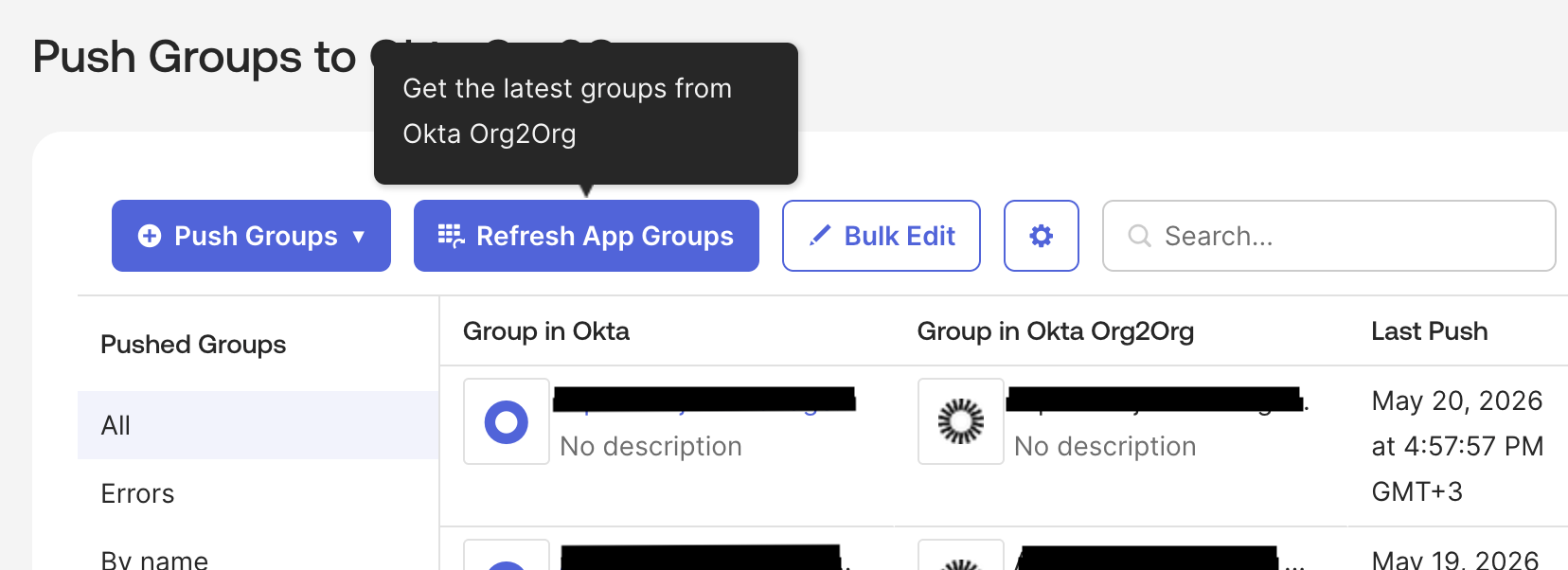
Task: Select the All filter under Pushed Groups
Action: point(258,425)
